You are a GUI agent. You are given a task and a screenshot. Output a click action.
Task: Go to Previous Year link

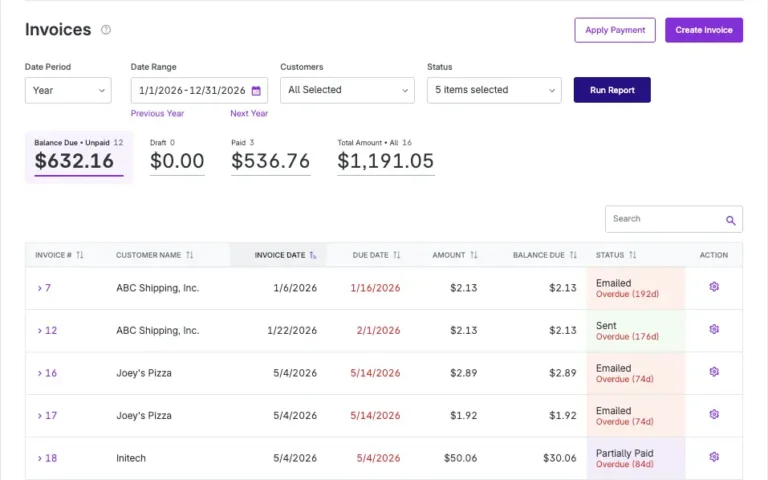click(157, 114)
